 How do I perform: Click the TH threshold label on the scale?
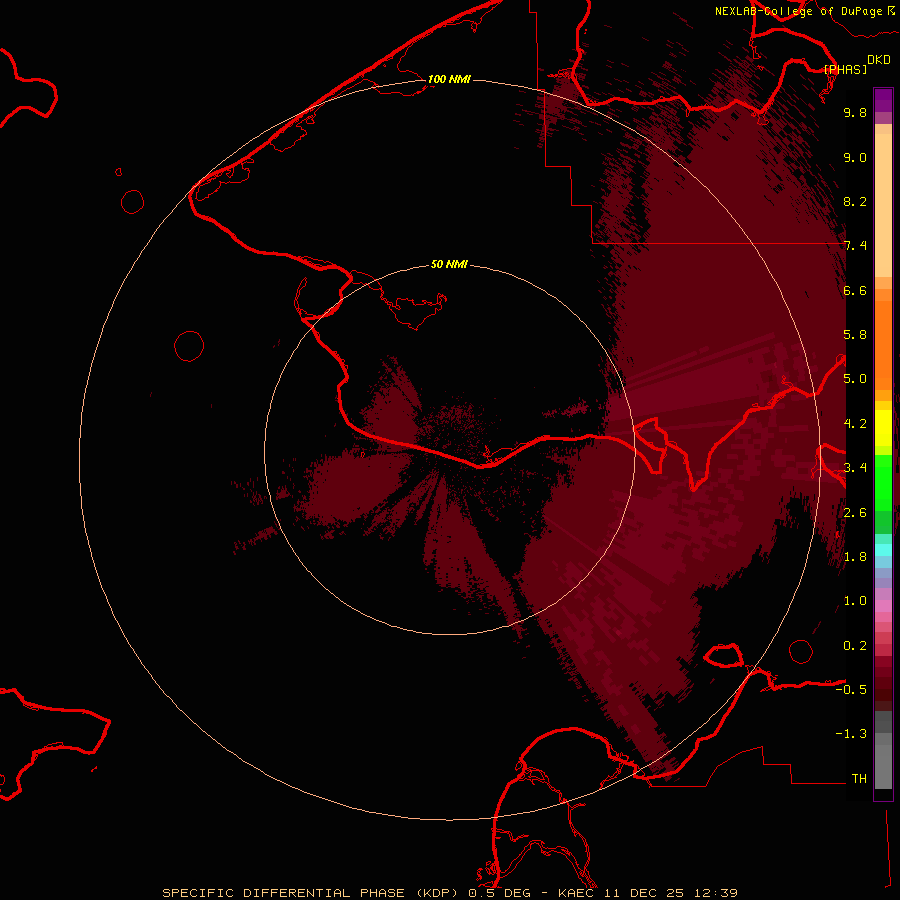(859, 778)
